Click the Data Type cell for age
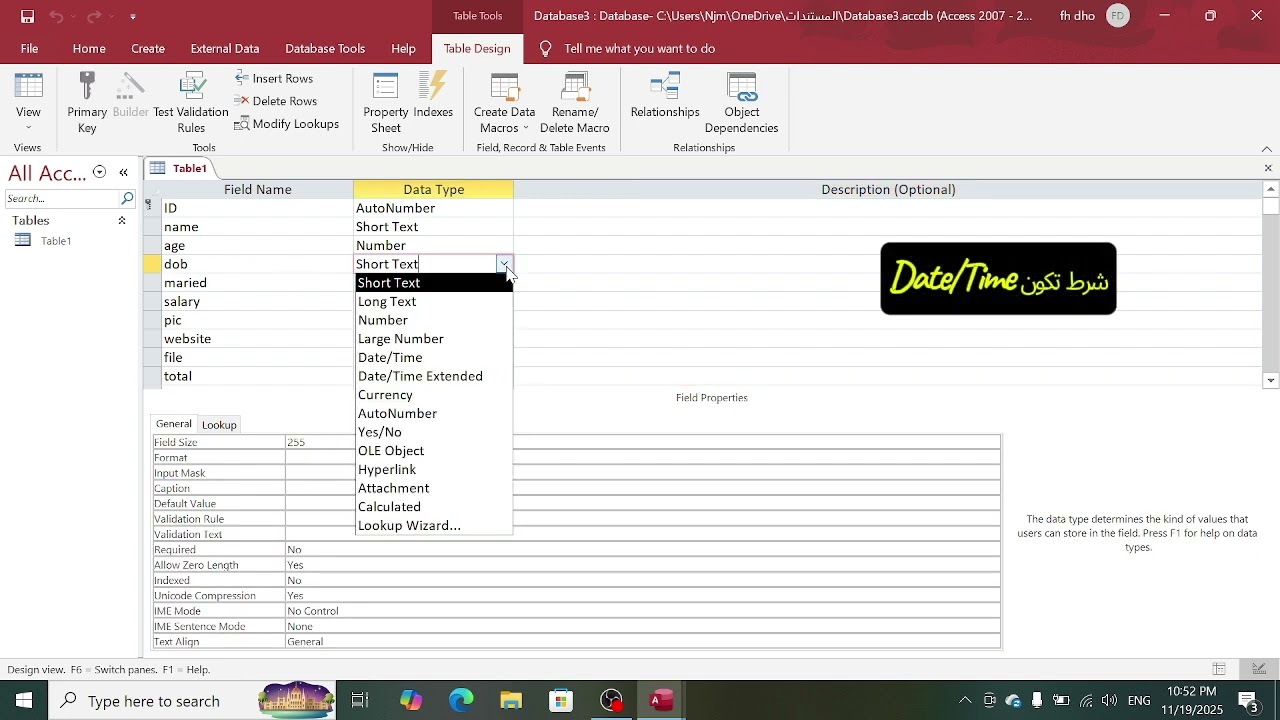 [433, 246]
